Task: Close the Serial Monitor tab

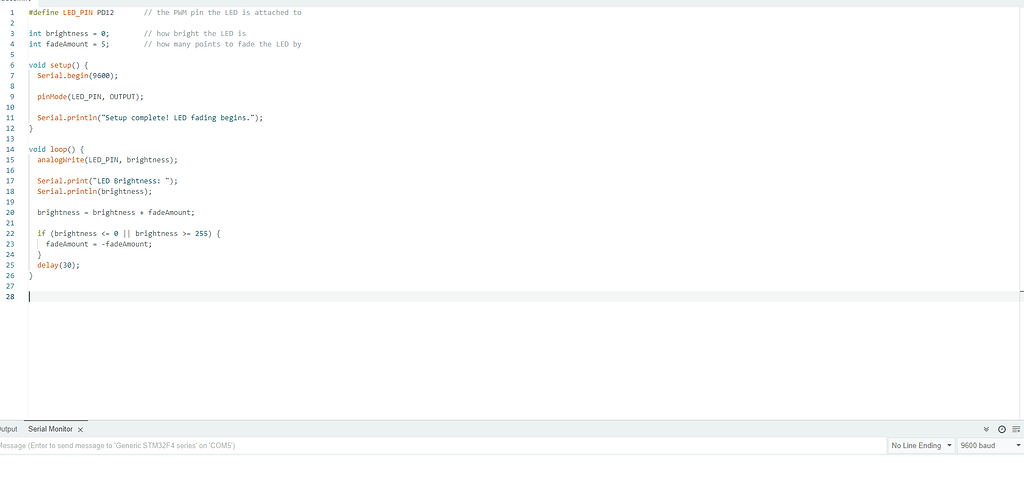Action: [x=80, y=430]
